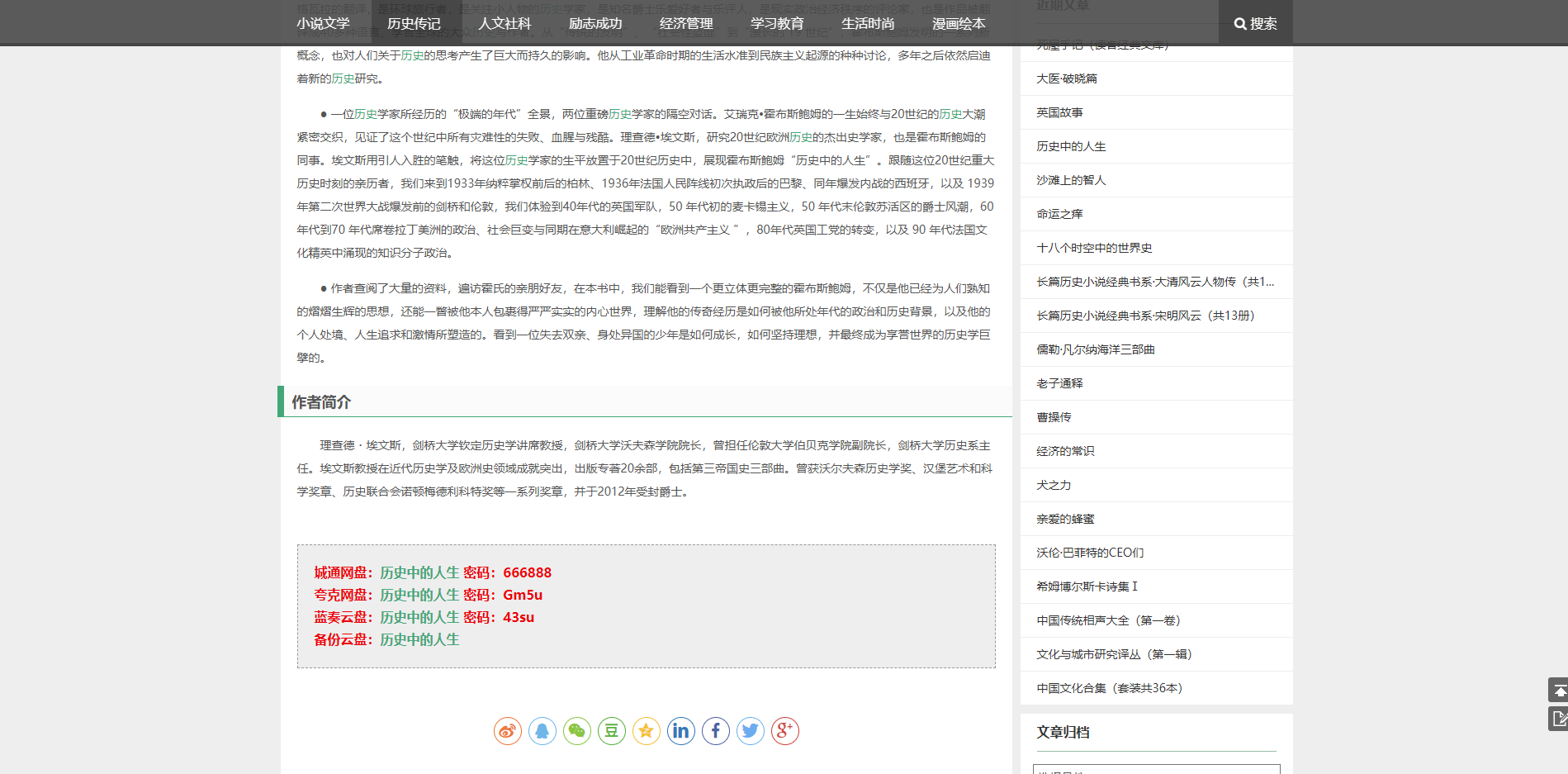Go to the 历史传记 category
1568x774 pixels.
(414, 23)
